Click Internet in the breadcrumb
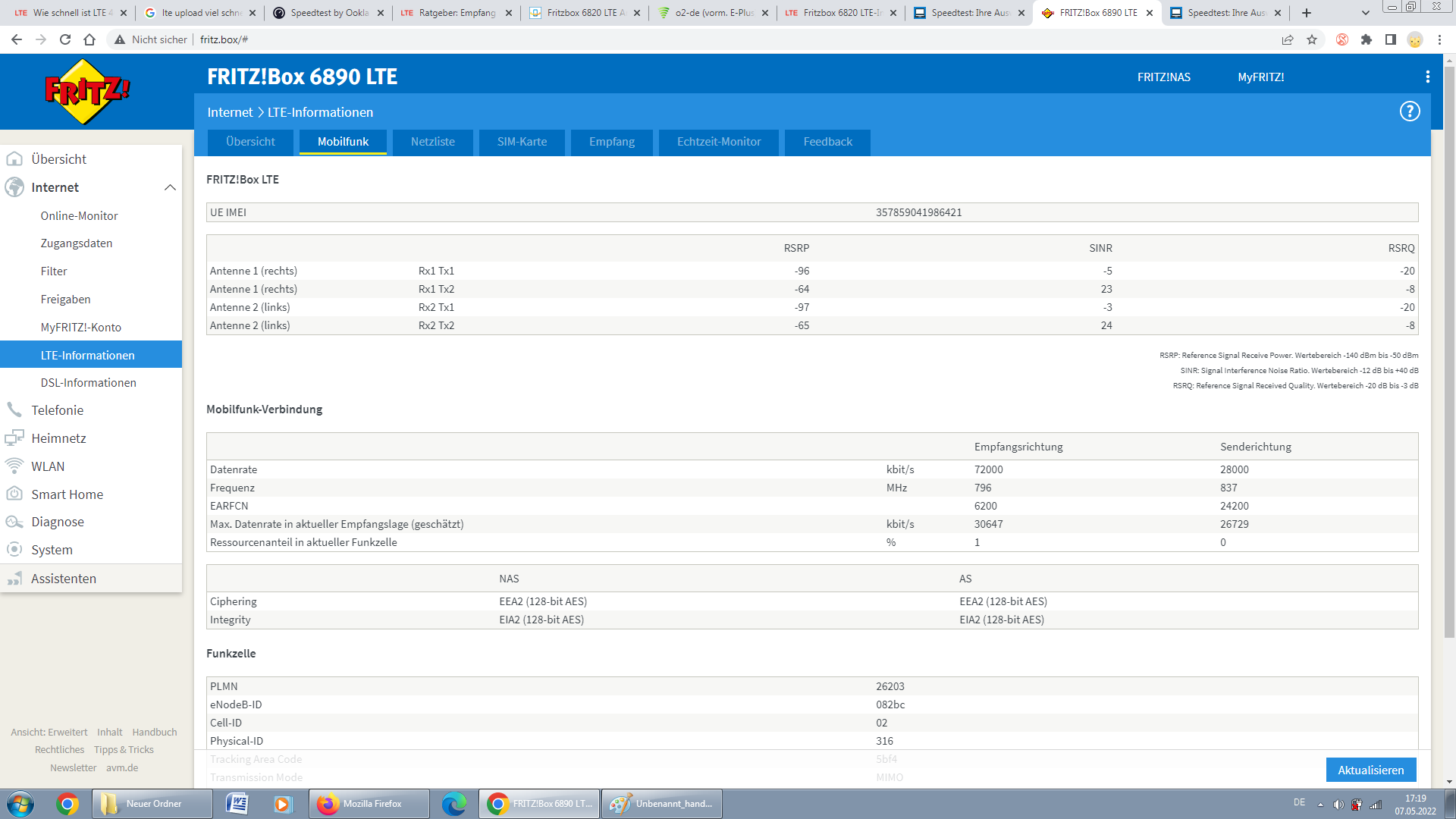 click(230, 112)
